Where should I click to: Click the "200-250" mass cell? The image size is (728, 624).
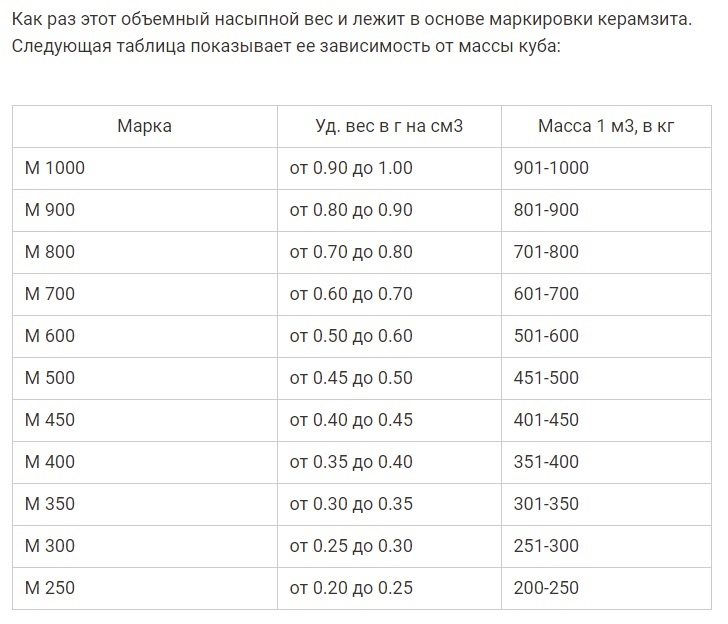pyautogui.click(x=546, y=588)
